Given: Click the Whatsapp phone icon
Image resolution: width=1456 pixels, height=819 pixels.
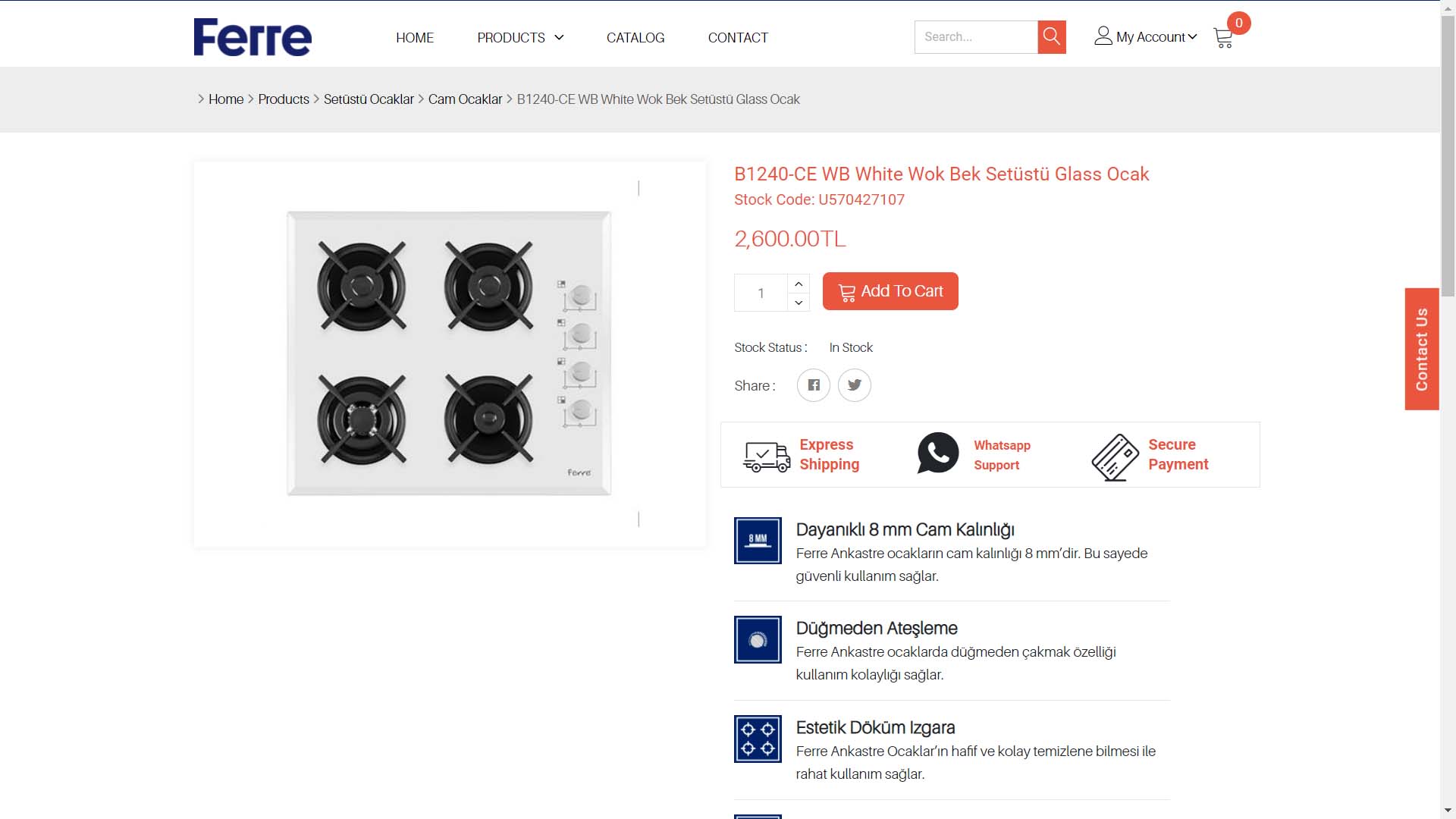Looking at the screenshot, I should click(x=938, y=453).
